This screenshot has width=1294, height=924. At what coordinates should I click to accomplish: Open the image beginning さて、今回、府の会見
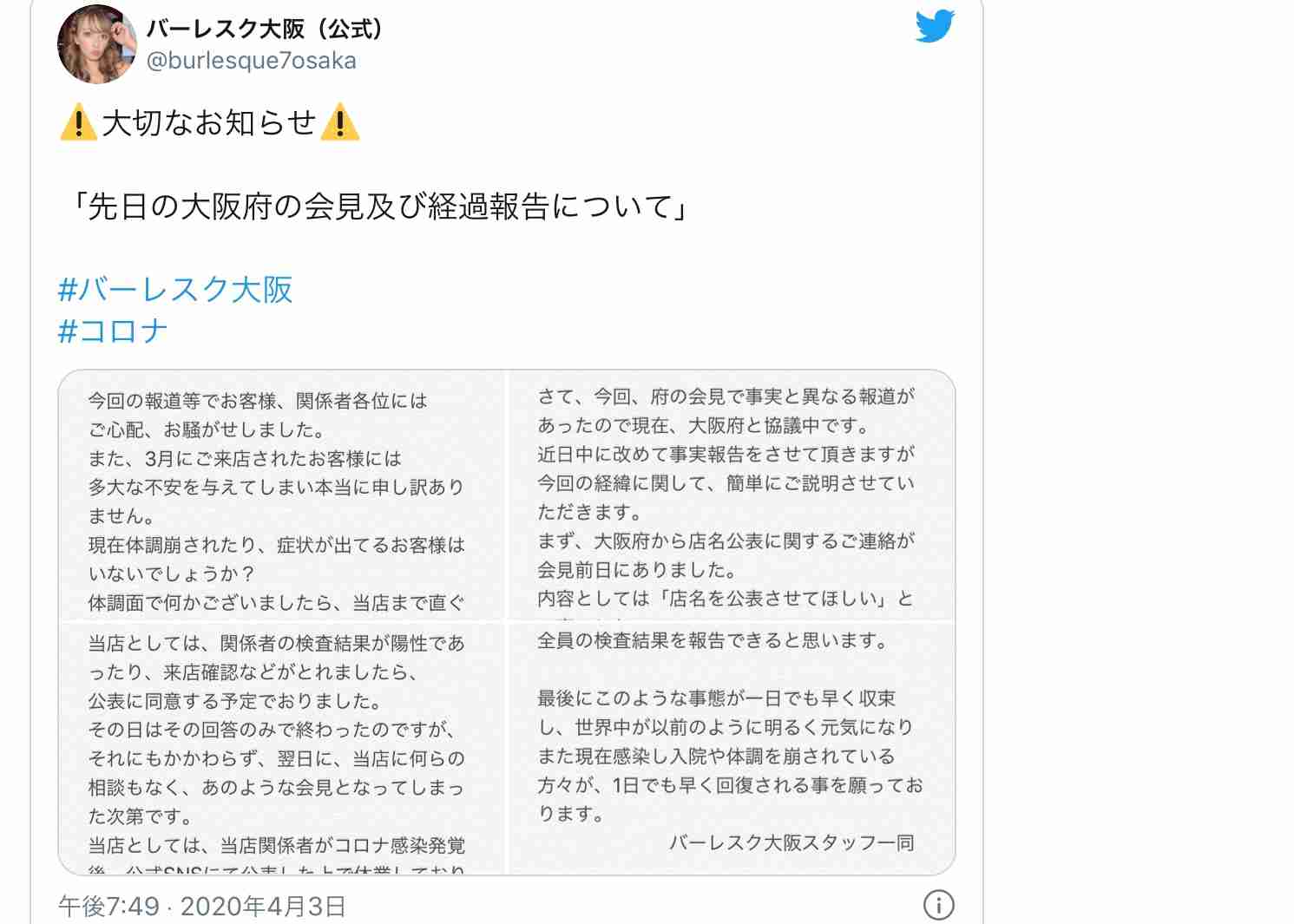(732, 495)
